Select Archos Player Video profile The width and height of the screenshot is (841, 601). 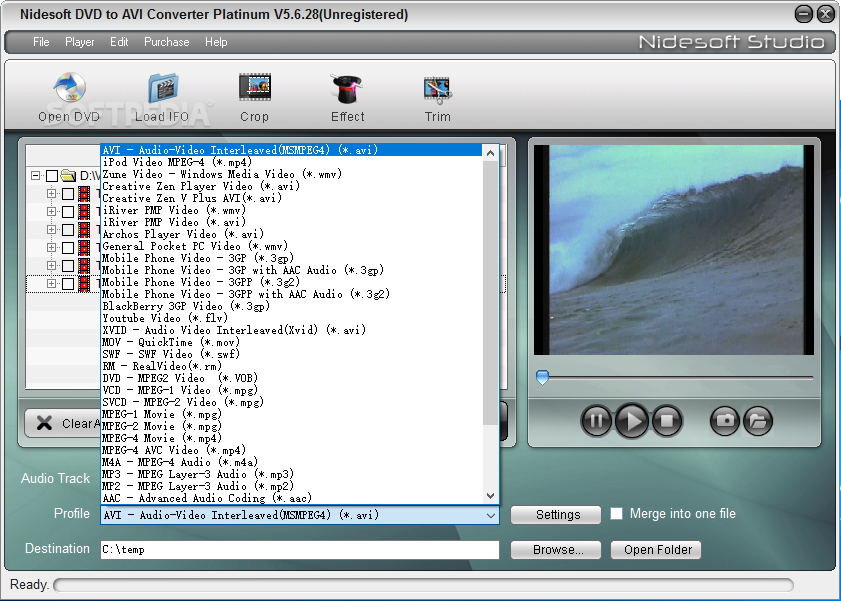pos(292,234)
